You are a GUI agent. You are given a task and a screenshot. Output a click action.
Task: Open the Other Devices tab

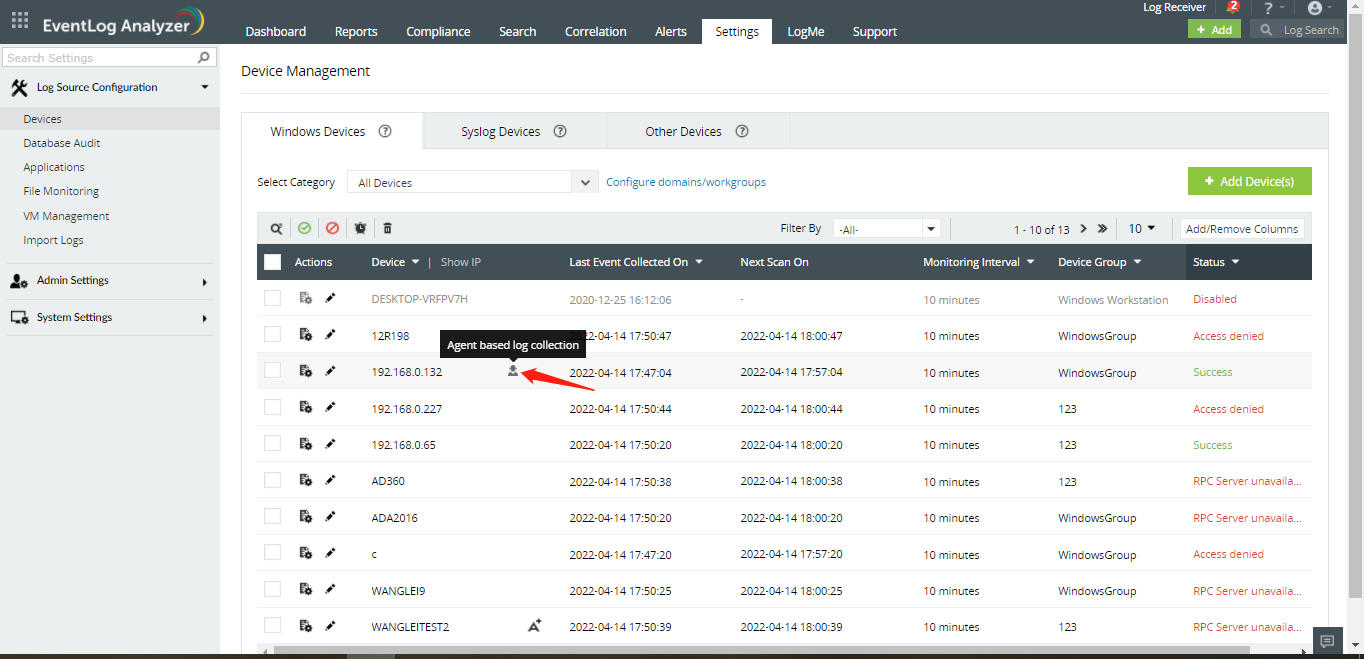pyautogui.click(x=697, y=131)
